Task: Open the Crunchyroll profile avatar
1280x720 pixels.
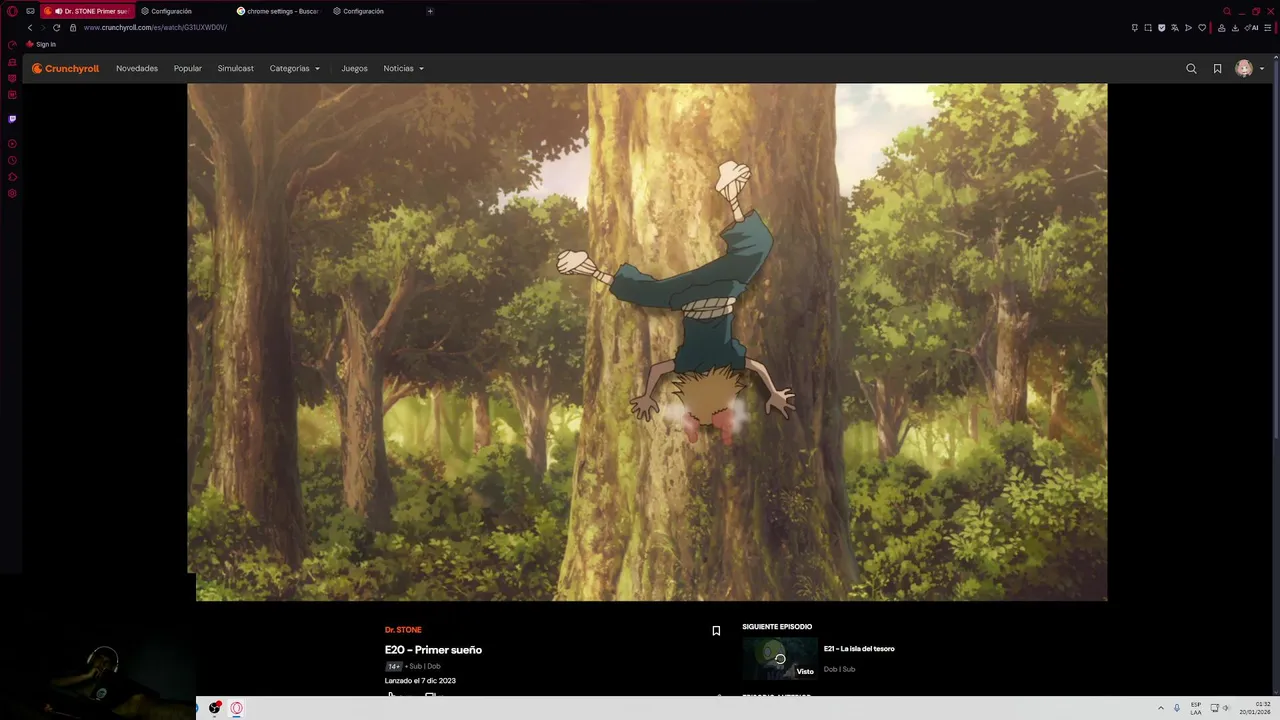Action: pyautogui.click(x=1244, y=68)
